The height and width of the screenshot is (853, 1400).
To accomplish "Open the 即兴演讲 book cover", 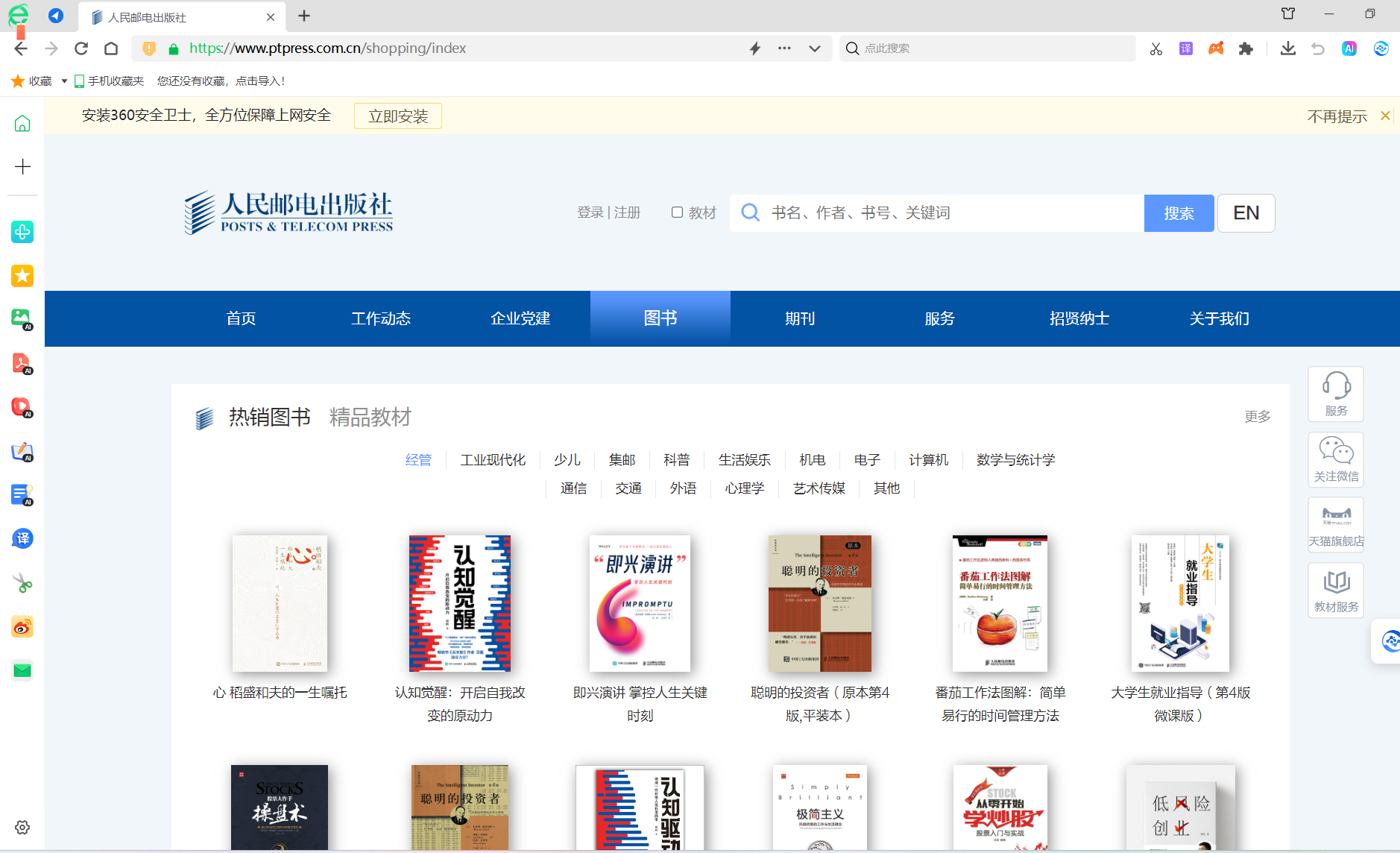I will pos(640,603).
